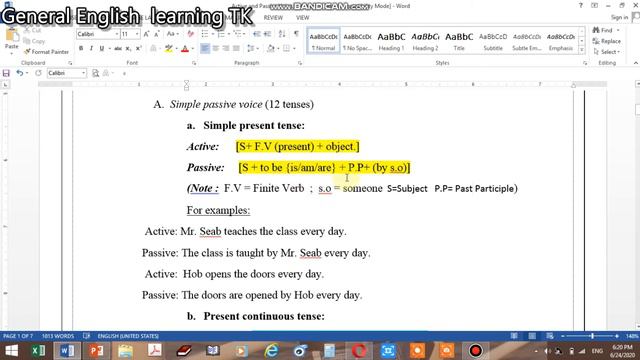The height and width of the screenshot is (360, 640).
Task: Open font size dropdown showing 11
Action: (x=137, y=34)
